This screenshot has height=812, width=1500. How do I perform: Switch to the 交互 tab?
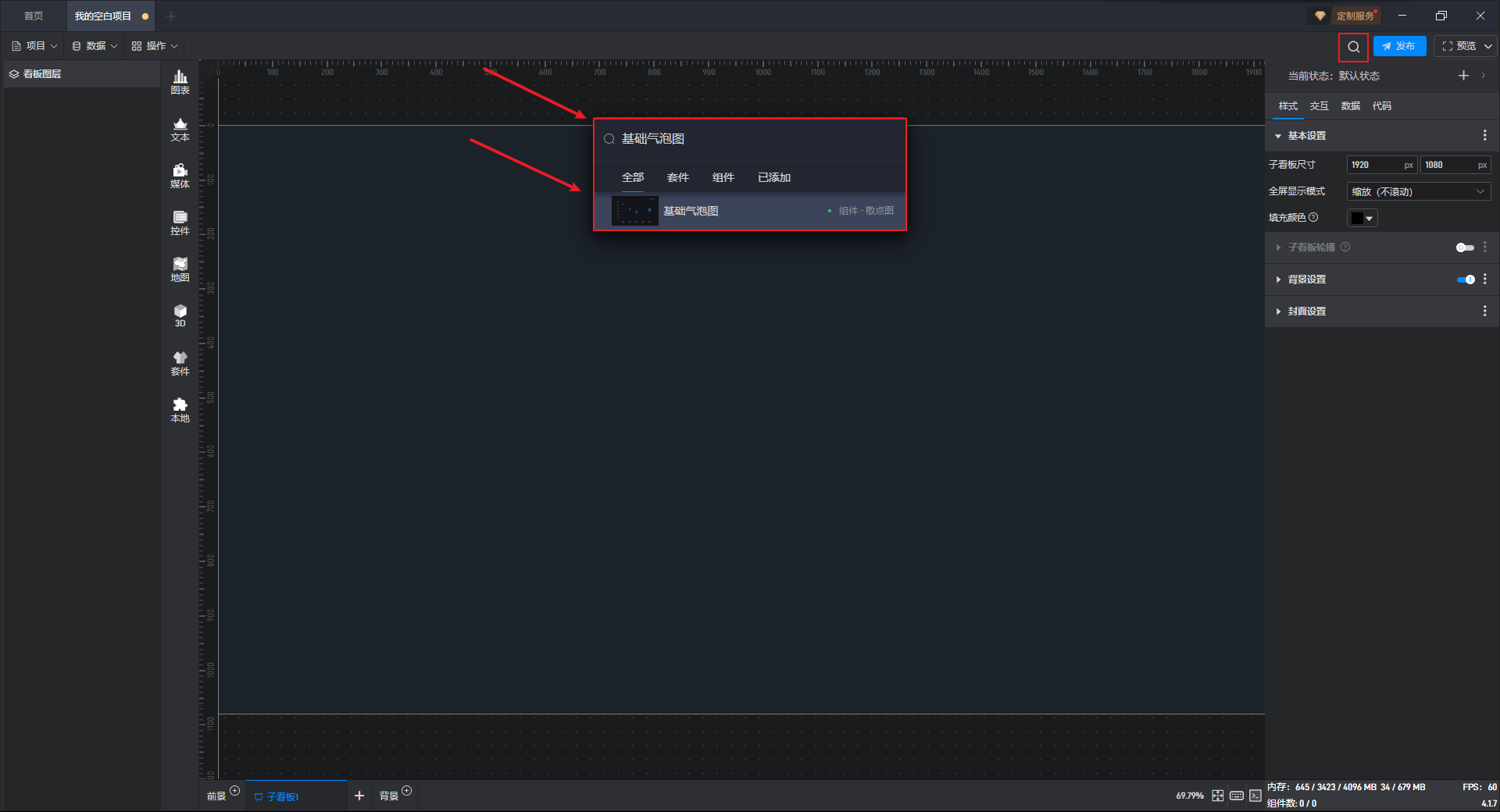coord(1319,106)
